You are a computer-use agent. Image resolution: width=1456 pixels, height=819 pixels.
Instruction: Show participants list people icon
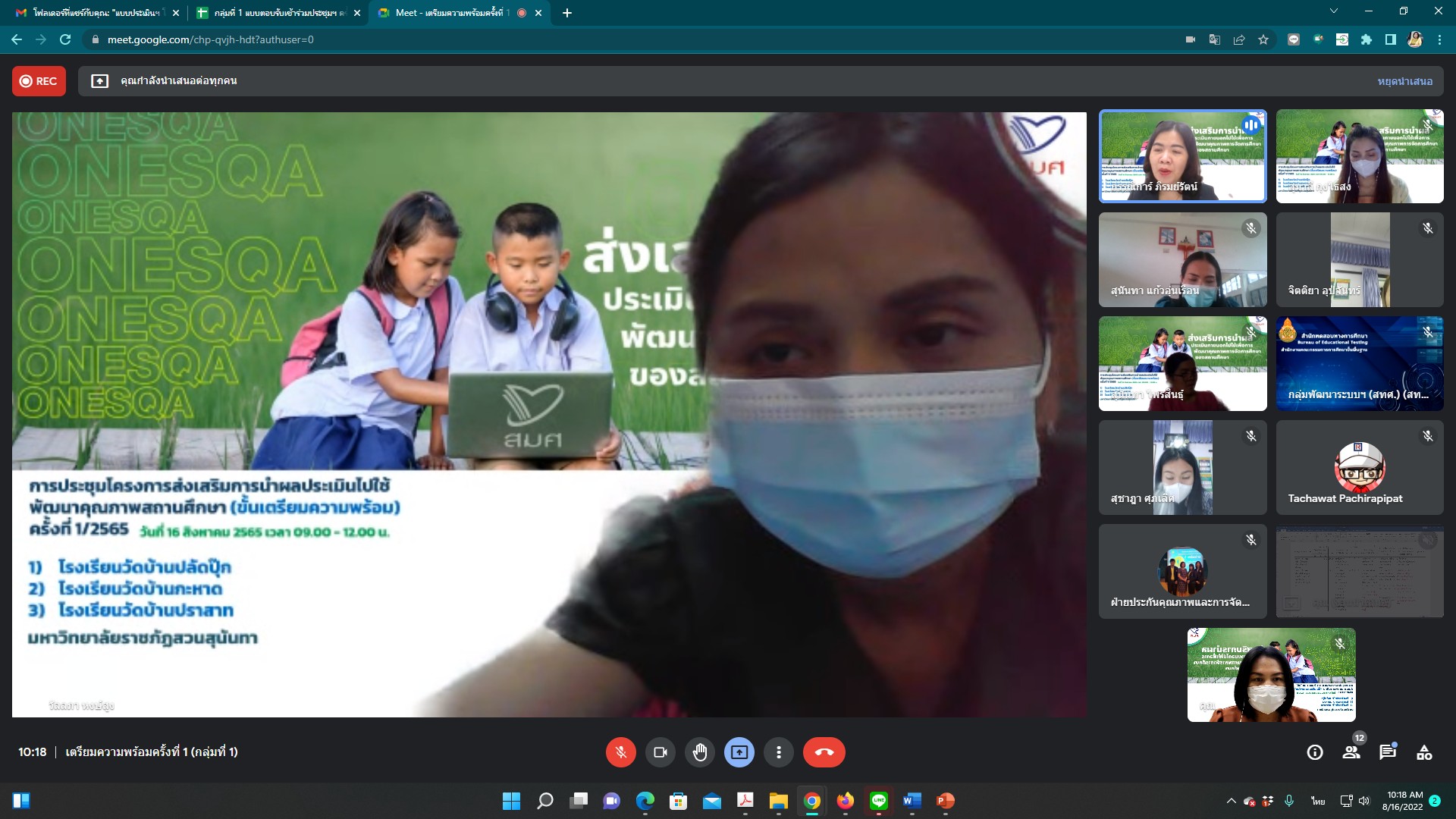[x=1351, y=752]
